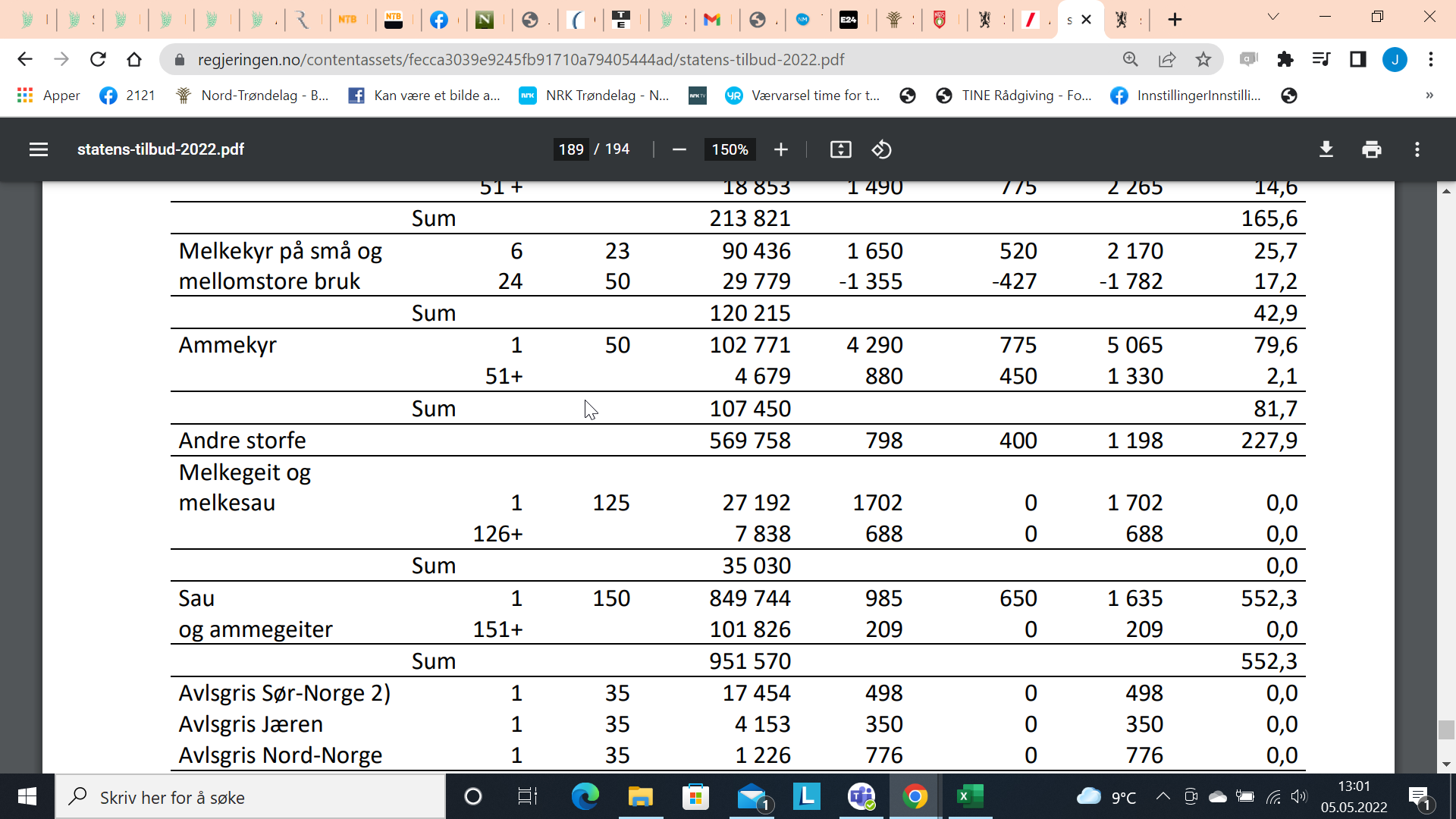Download the PDF file
1456x819 pixels.
1326,149
